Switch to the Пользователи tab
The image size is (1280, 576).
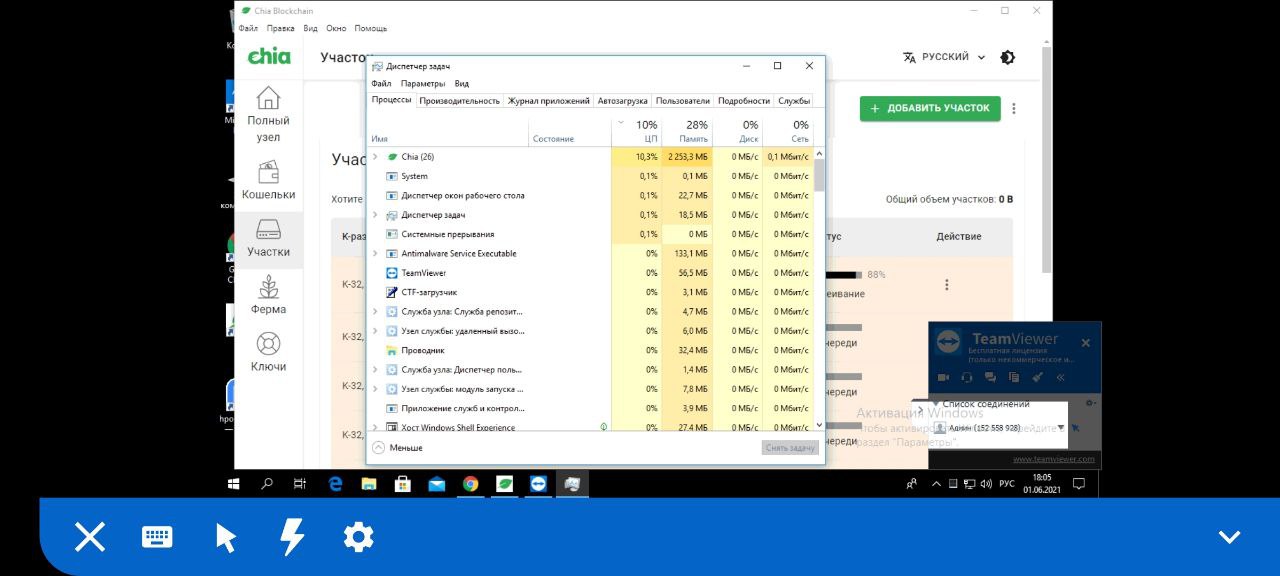pos(683,101)
